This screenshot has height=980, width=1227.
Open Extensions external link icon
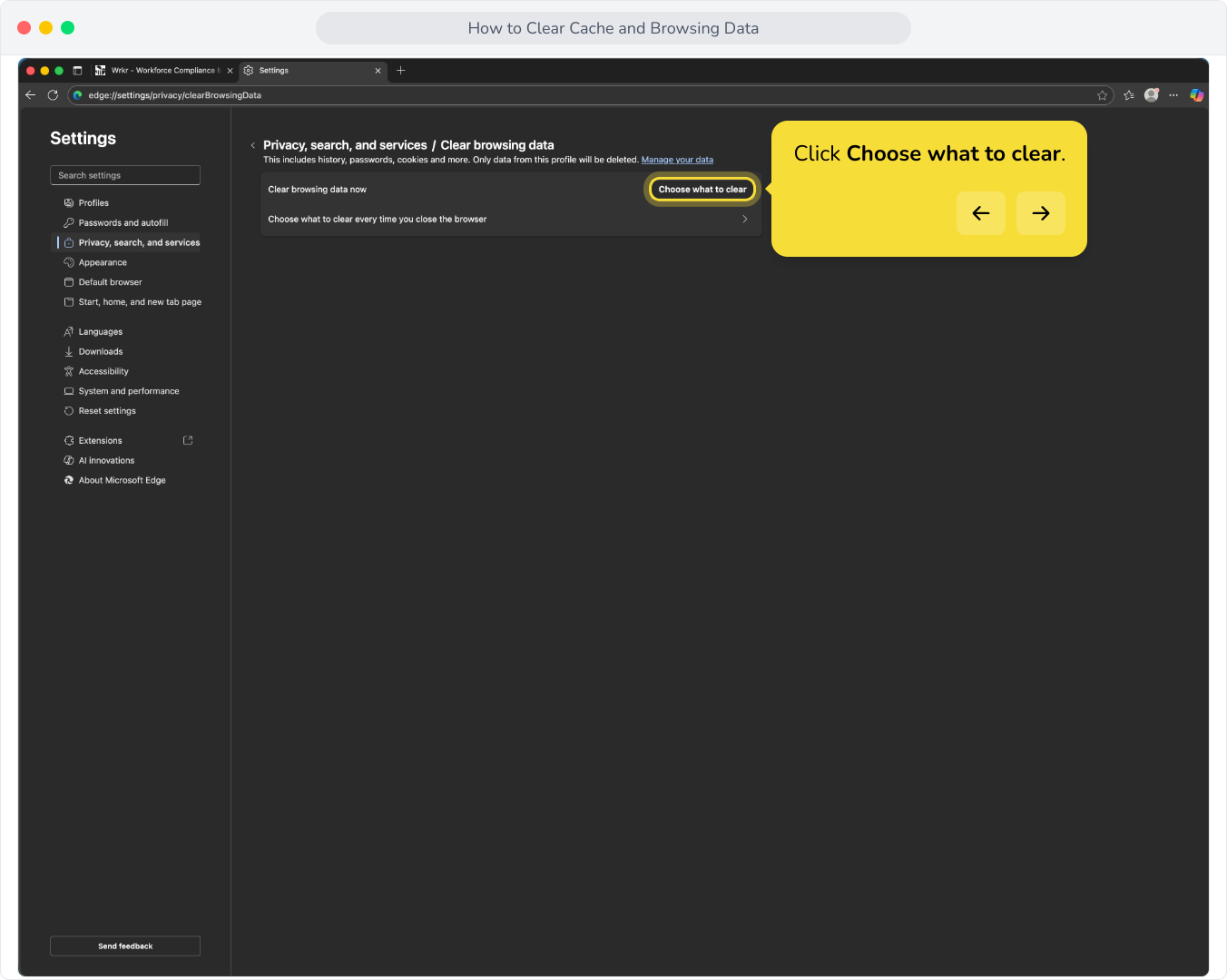click(188, 441)
